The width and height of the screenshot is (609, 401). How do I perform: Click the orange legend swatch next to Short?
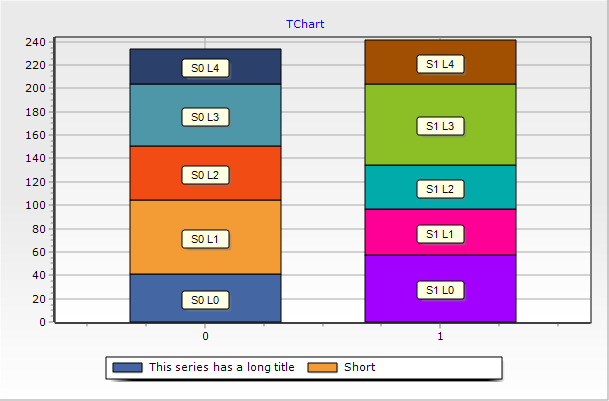(322, 367)
